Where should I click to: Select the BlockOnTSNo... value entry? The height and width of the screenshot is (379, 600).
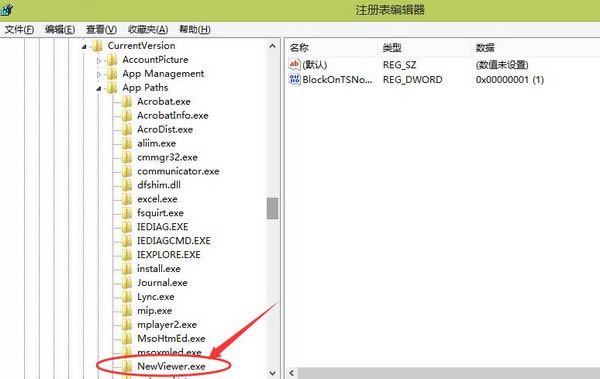(x=337, y=80)
